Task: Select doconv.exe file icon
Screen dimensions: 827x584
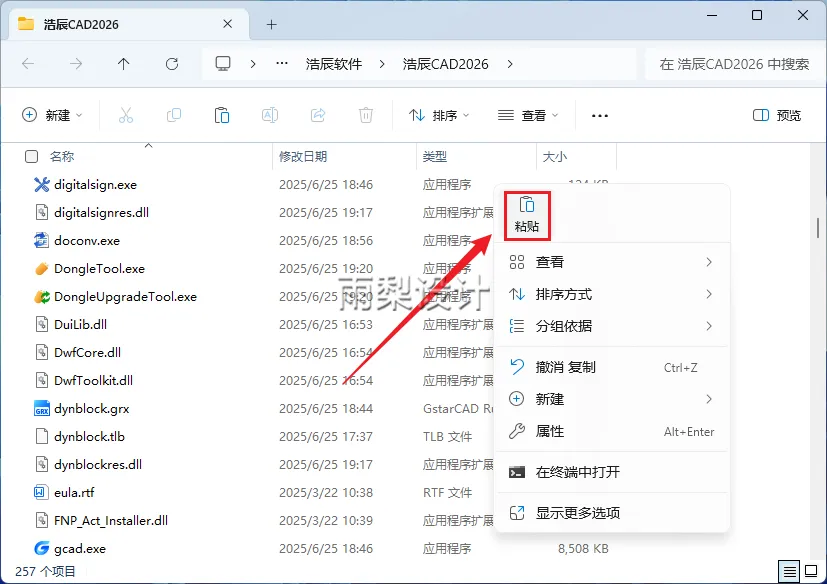Action: [42, 241]
